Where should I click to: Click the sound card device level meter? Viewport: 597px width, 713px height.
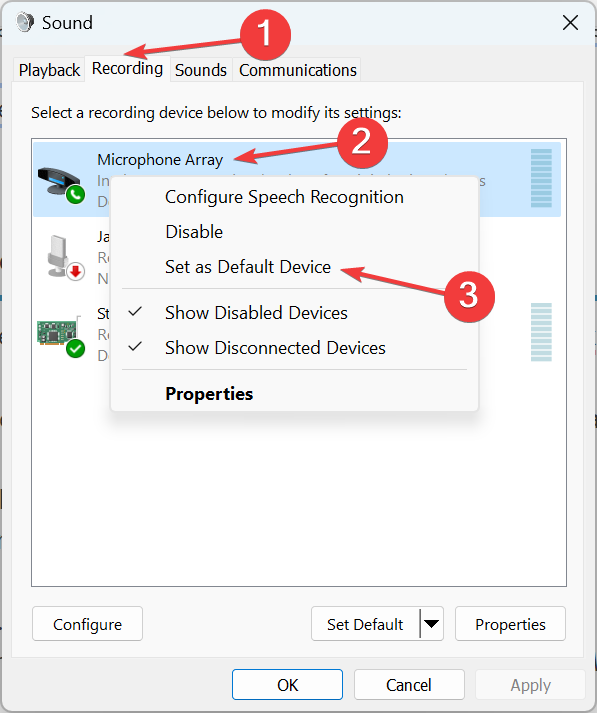click(x=541, y=332)
